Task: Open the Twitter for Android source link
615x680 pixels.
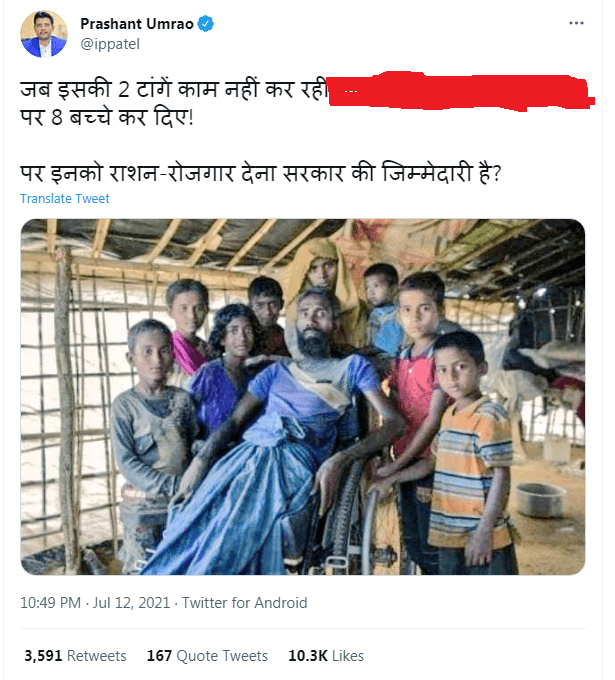Action: [244, 603]
